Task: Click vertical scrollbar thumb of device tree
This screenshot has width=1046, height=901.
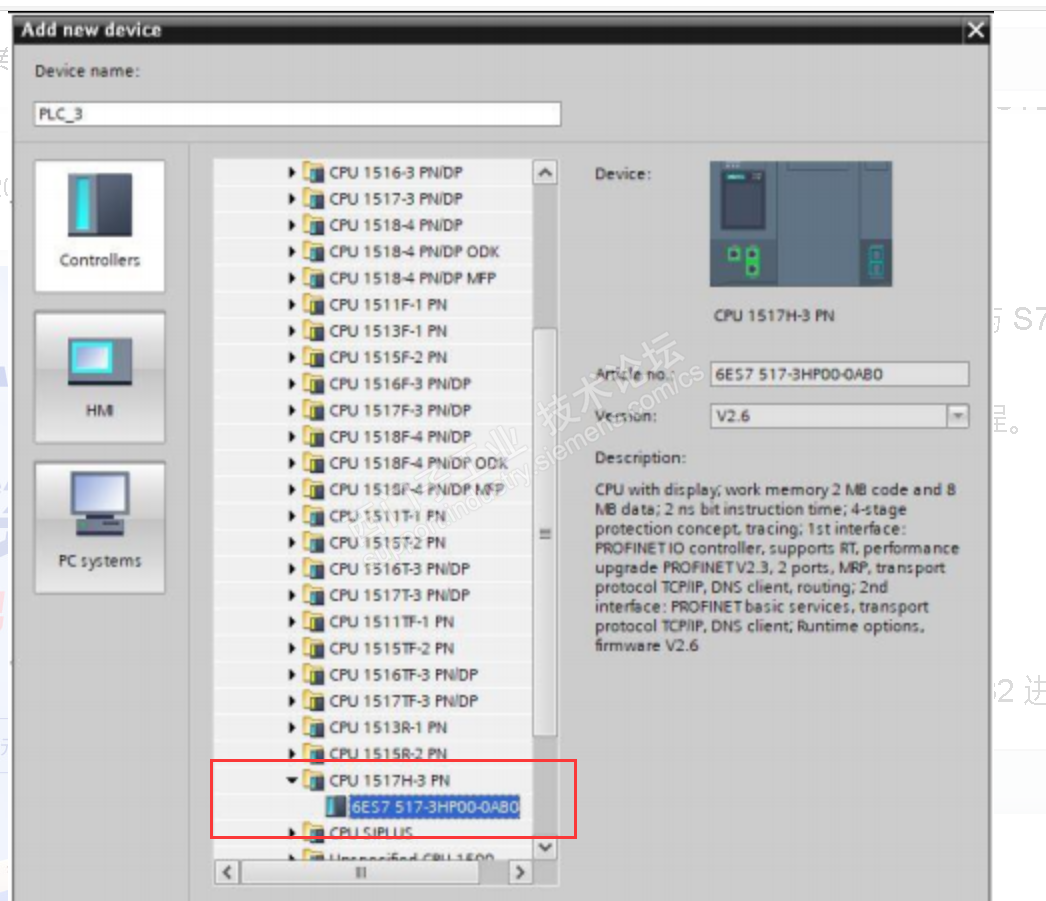Action: [x=545, y=532]
